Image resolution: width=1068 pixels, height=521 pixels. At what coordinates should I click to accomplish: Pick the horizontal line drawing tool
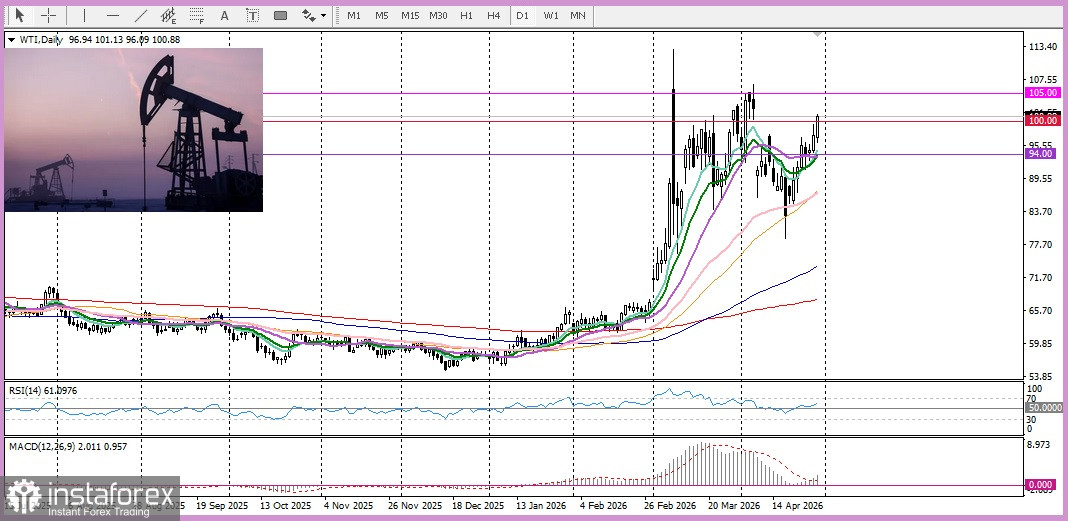tap(112, 15)
